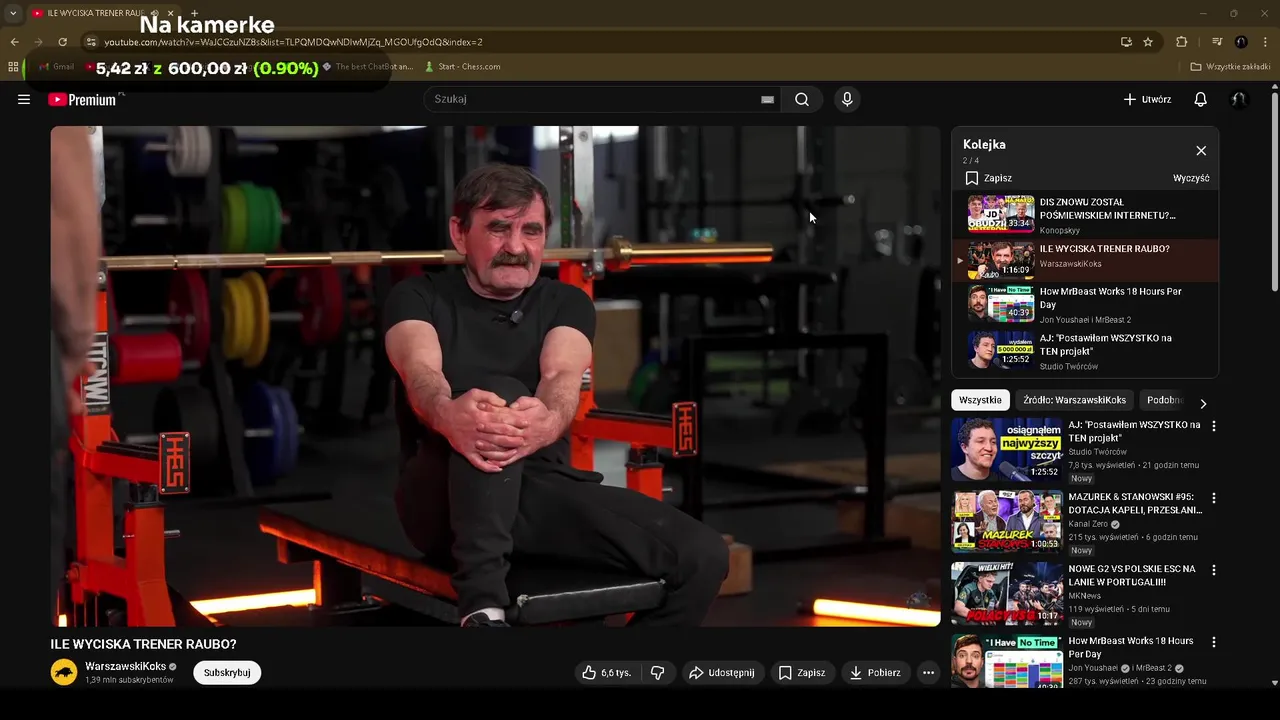Open site information icon in address bar
The image size is (1280, 720).
pyautogui.click(x=91, y=42)
